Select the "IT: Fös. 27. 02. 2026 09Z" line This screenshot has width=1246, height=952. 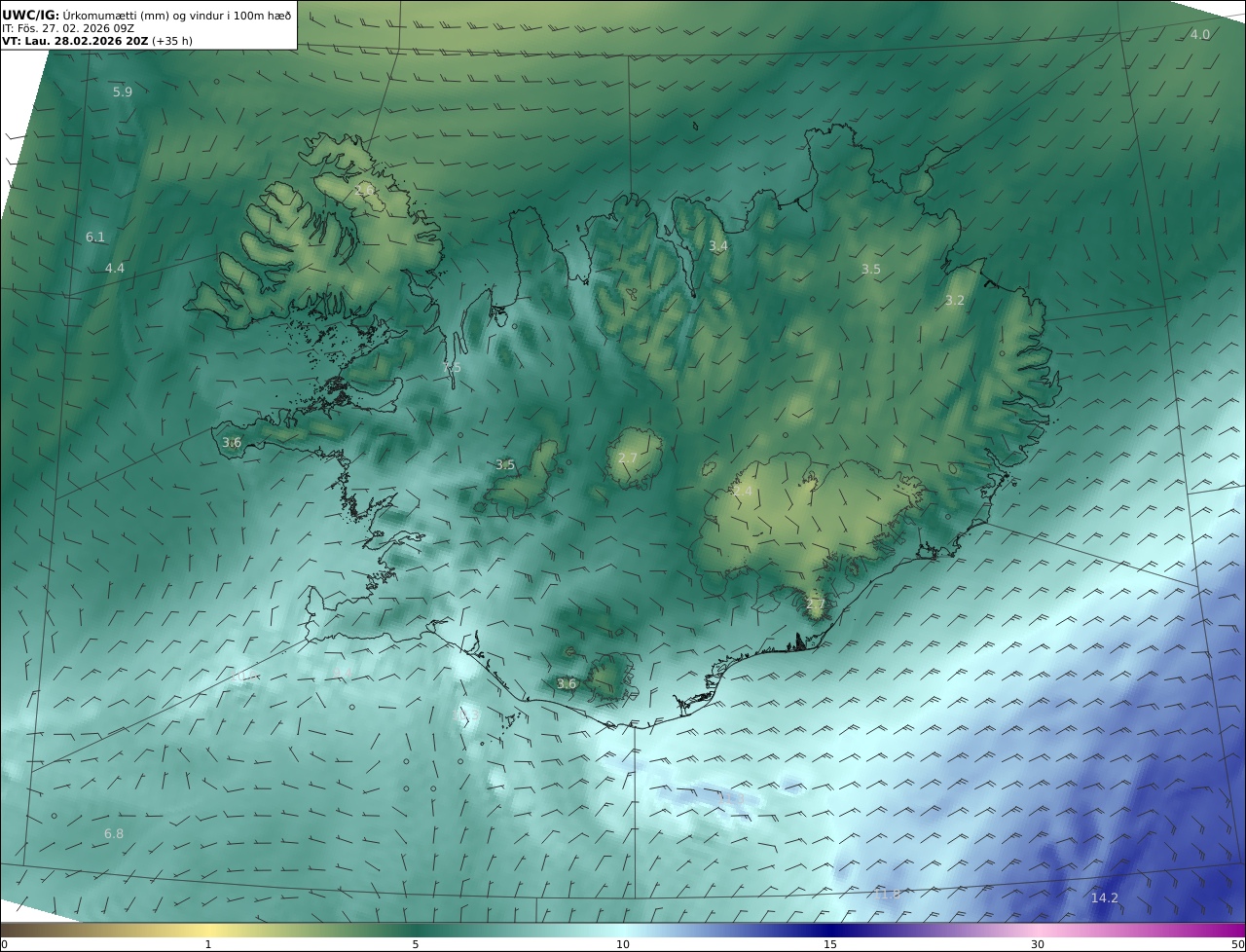pos(68,28)
